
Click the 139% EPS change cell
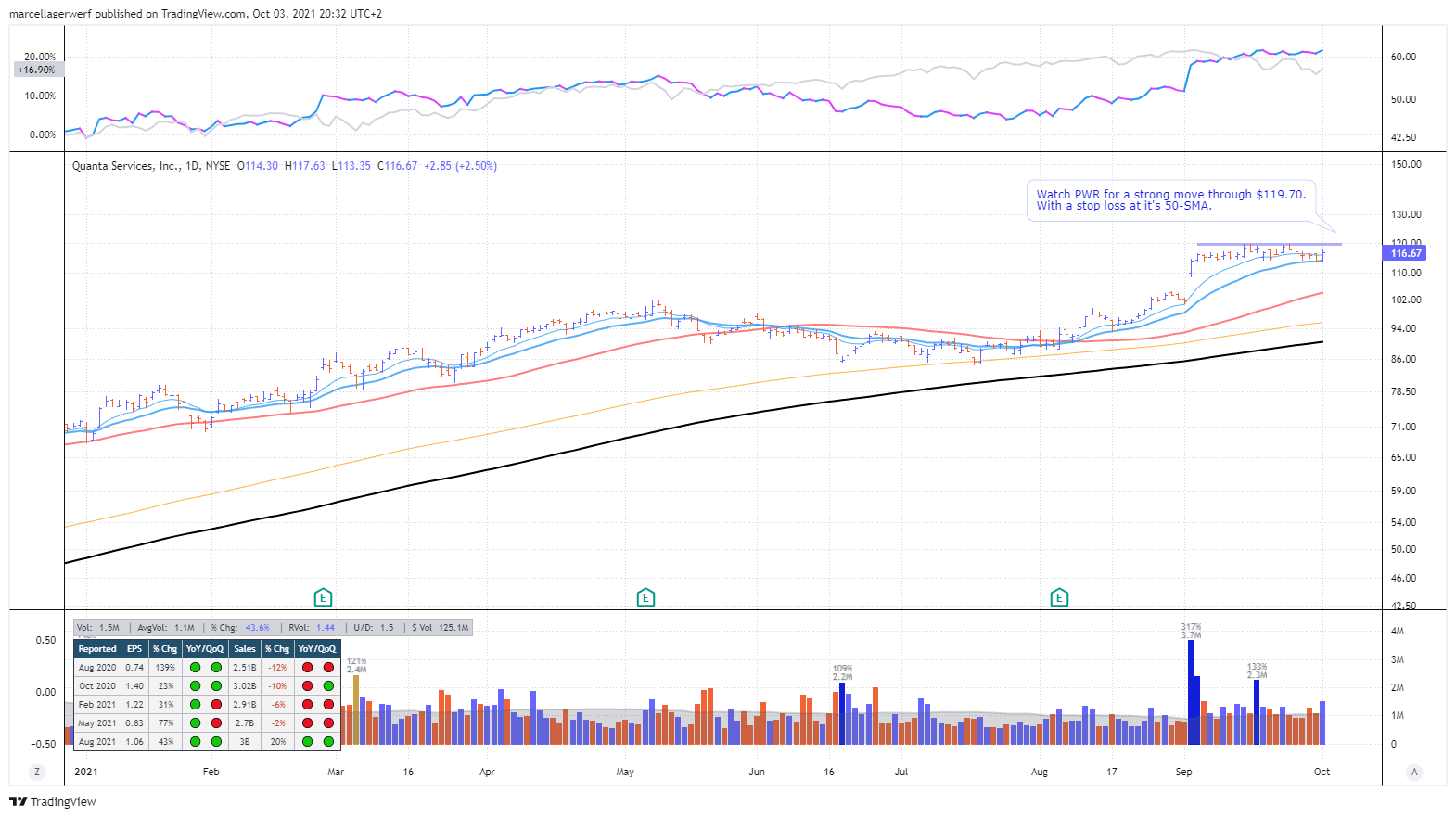(165, 668)
